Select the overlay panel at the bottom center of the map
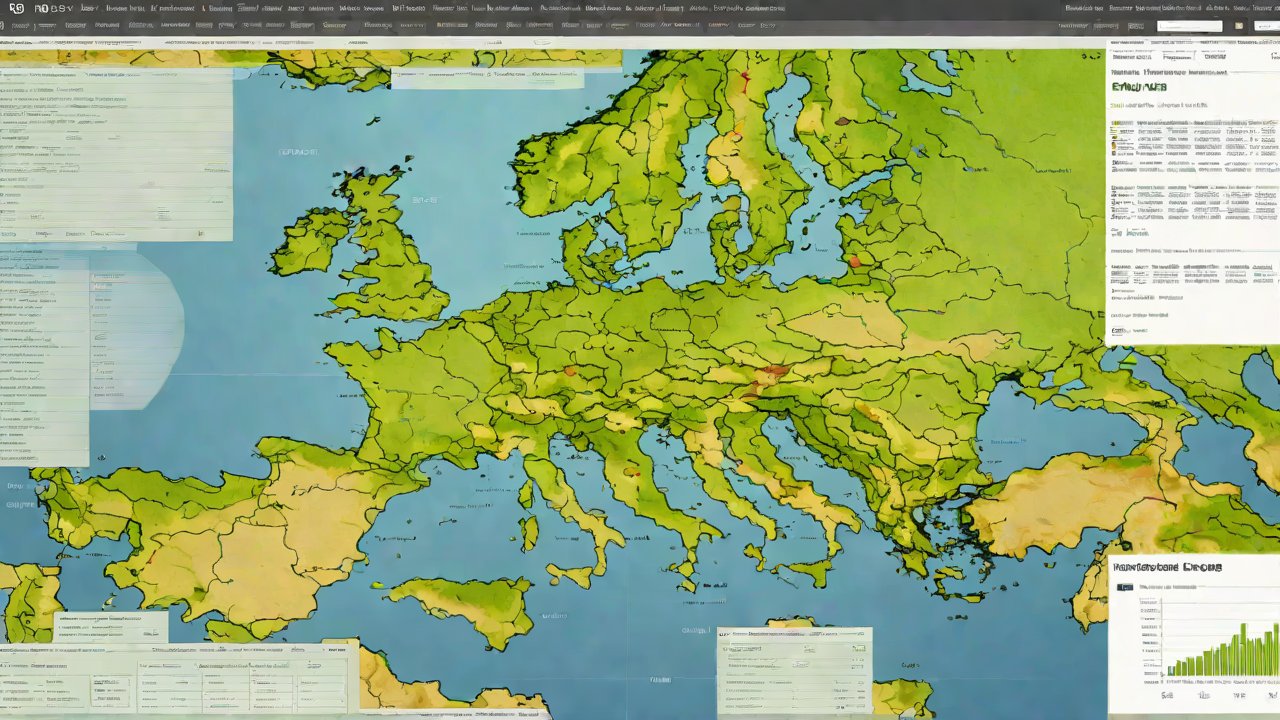The height and width of the screenshot is (720, 1280). (x=794, y=671)
